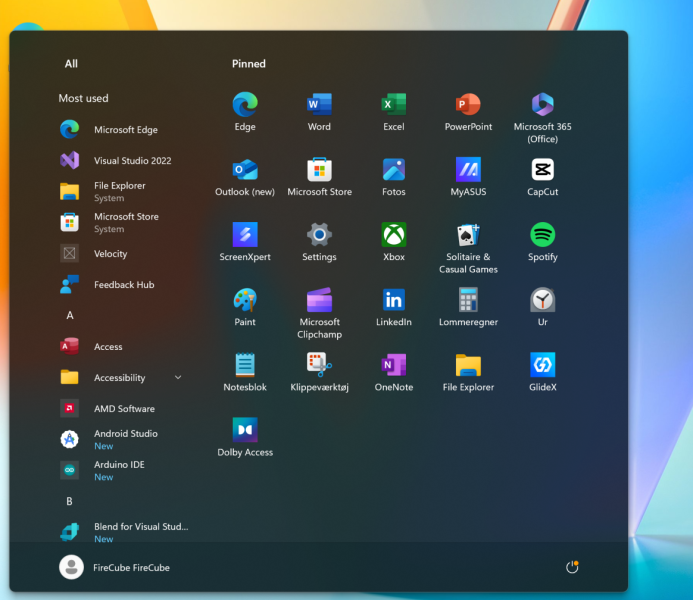Open Solitaire & Casual Games

[x=468, y=248]
